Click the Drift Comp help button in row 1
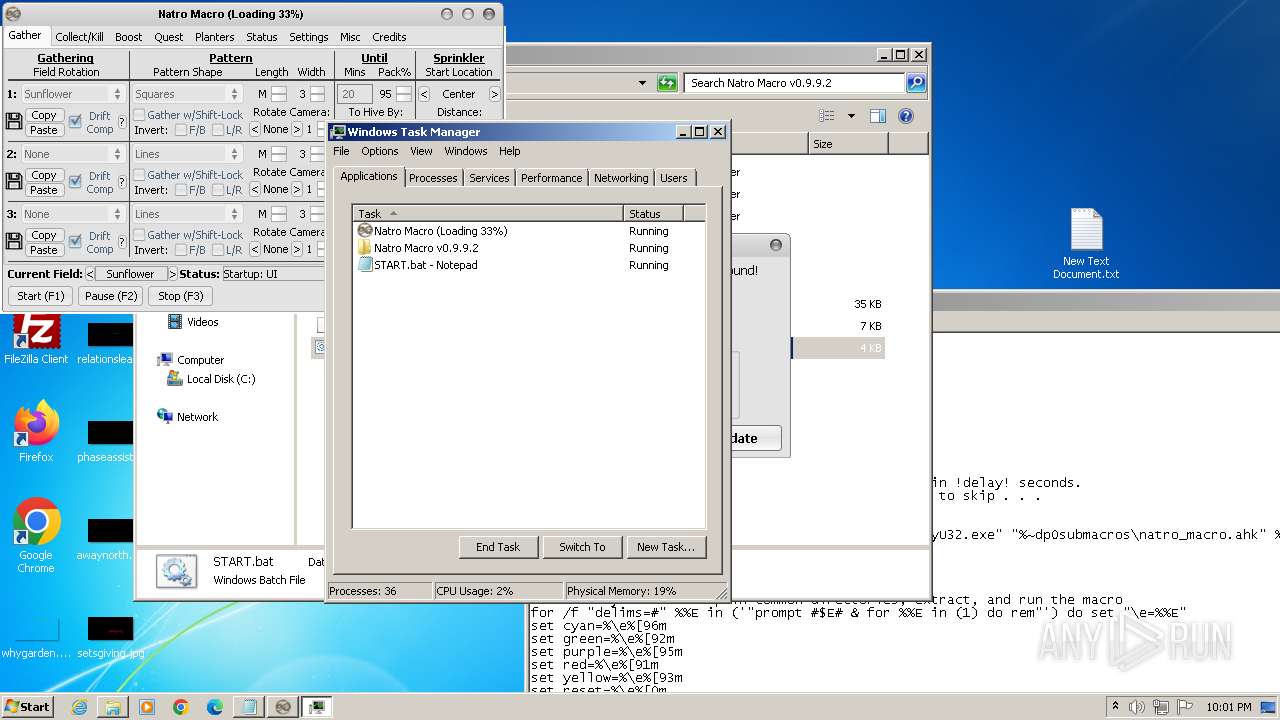Screen dimensions: 1280x720 tap(122, 122)
